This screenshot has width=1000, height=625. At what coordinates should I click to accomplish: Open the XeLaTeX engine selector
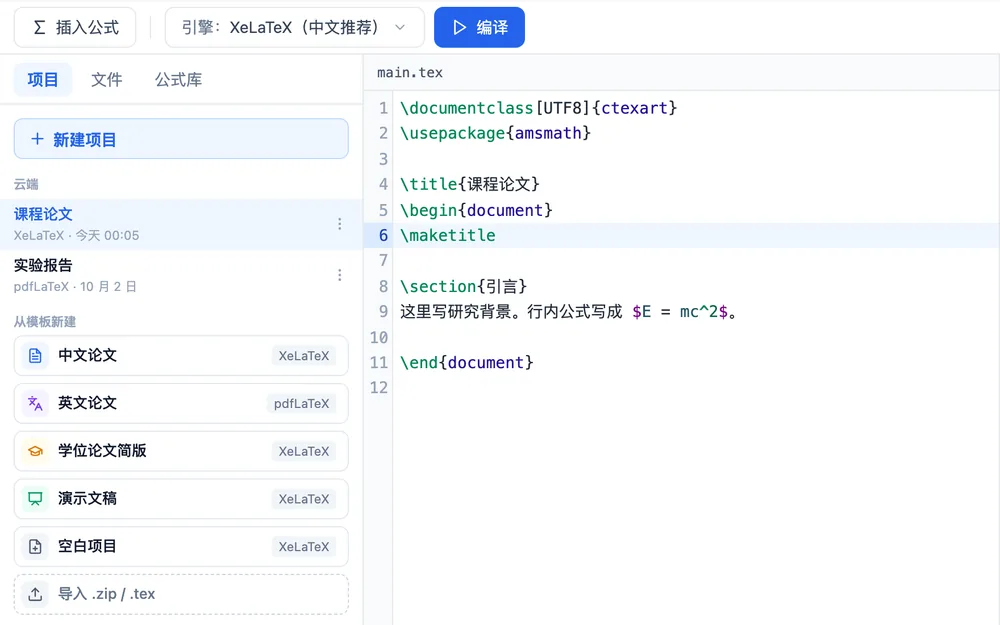tap(295, 27)
